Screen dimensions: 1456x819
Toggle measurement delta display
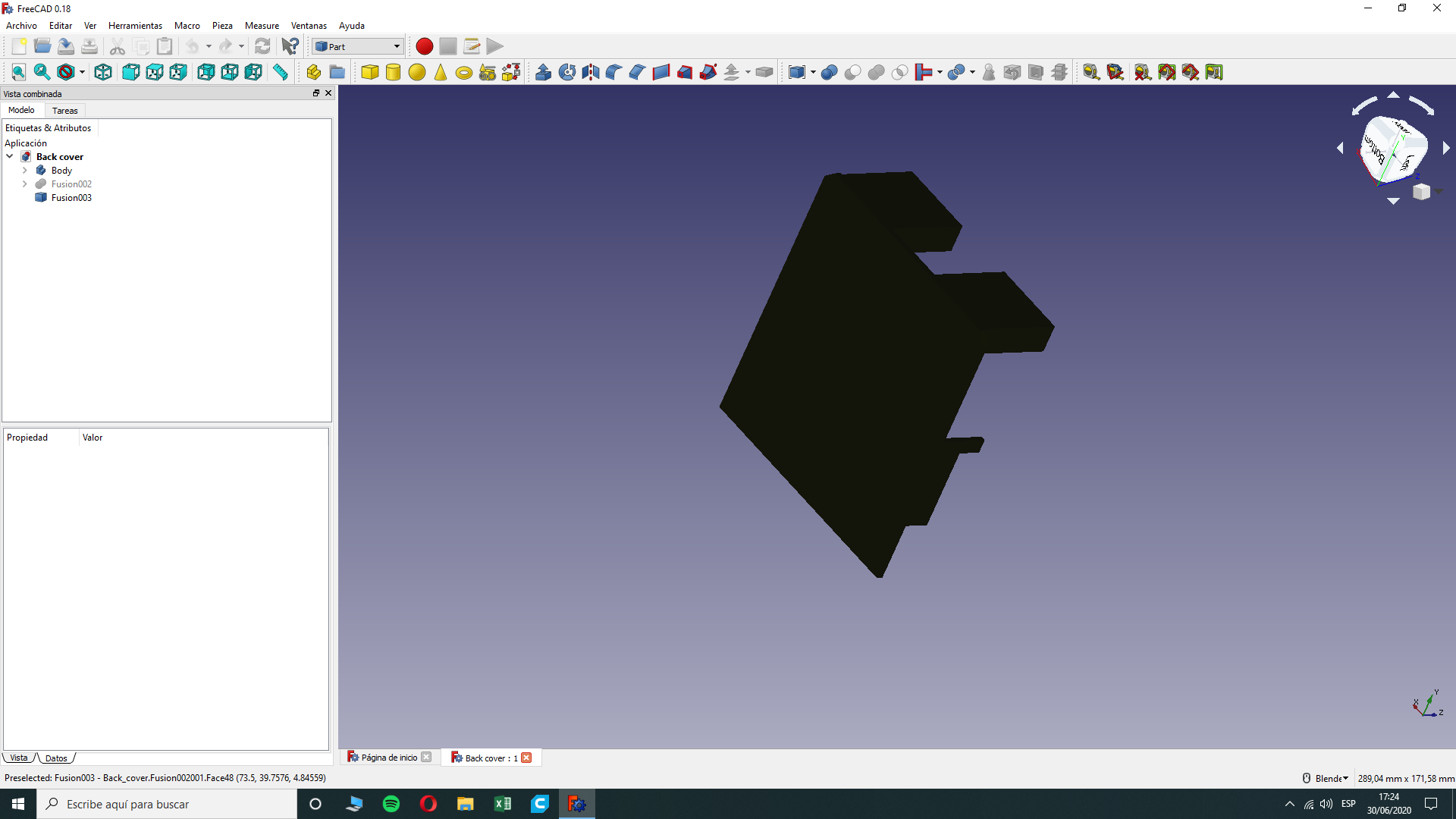pos(1214,72)
